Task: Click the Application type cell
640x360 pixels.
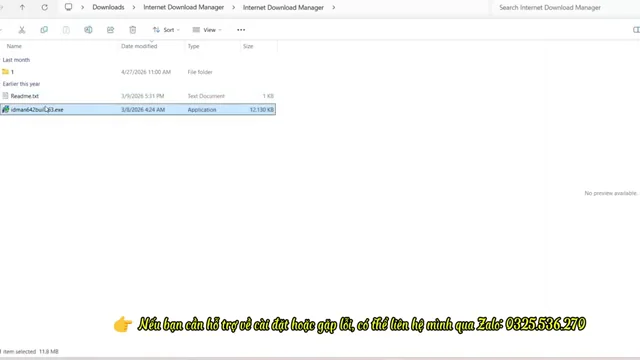Action: 202,109
